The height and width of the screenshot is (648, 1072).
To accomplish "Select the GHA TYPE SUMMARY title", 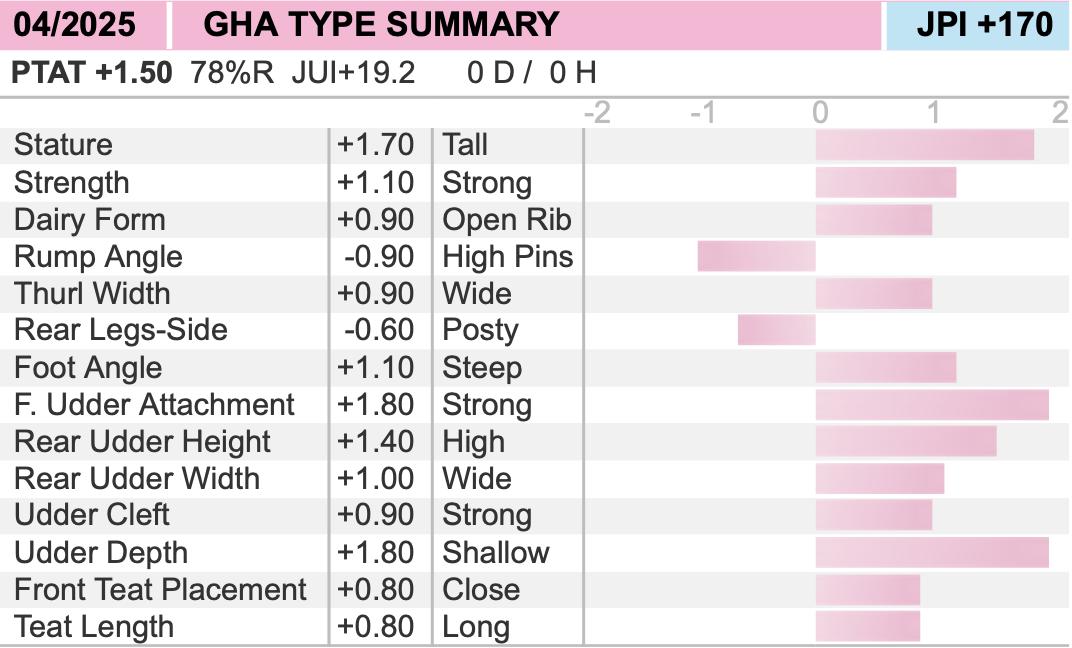I will click(x=381, y=25).
